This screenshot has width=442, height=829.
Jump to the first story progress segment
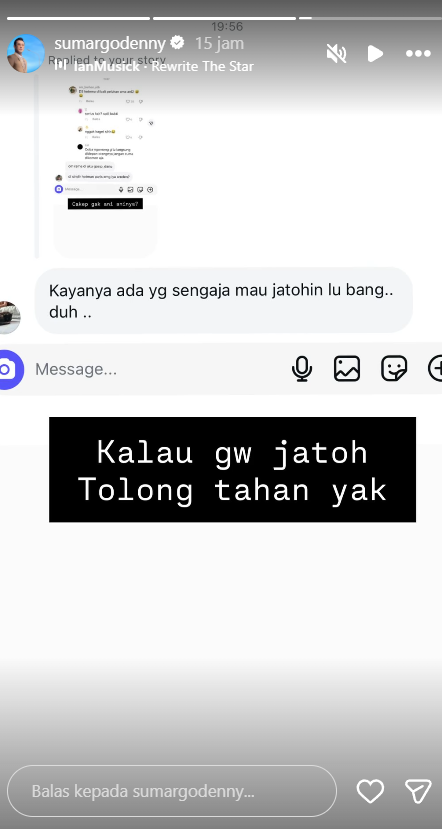coord(78,19)
